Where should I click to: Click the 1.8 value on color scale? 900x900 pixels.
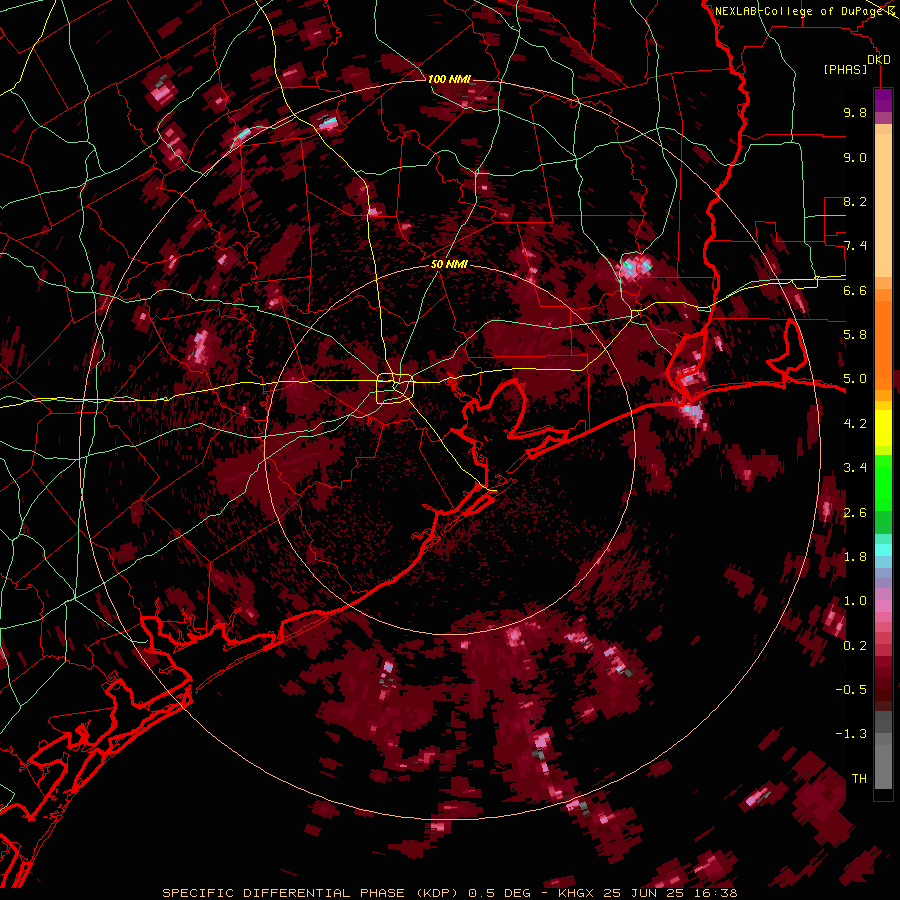coord(855,557)
